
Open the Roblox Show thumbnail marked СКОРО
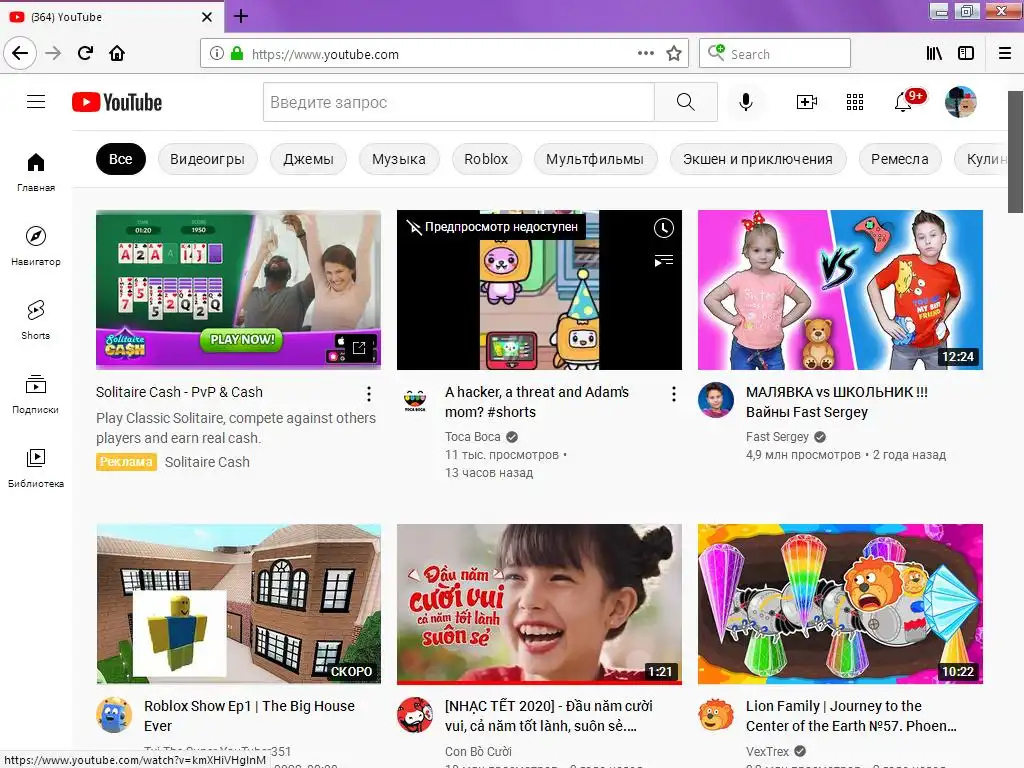[238, 604]
